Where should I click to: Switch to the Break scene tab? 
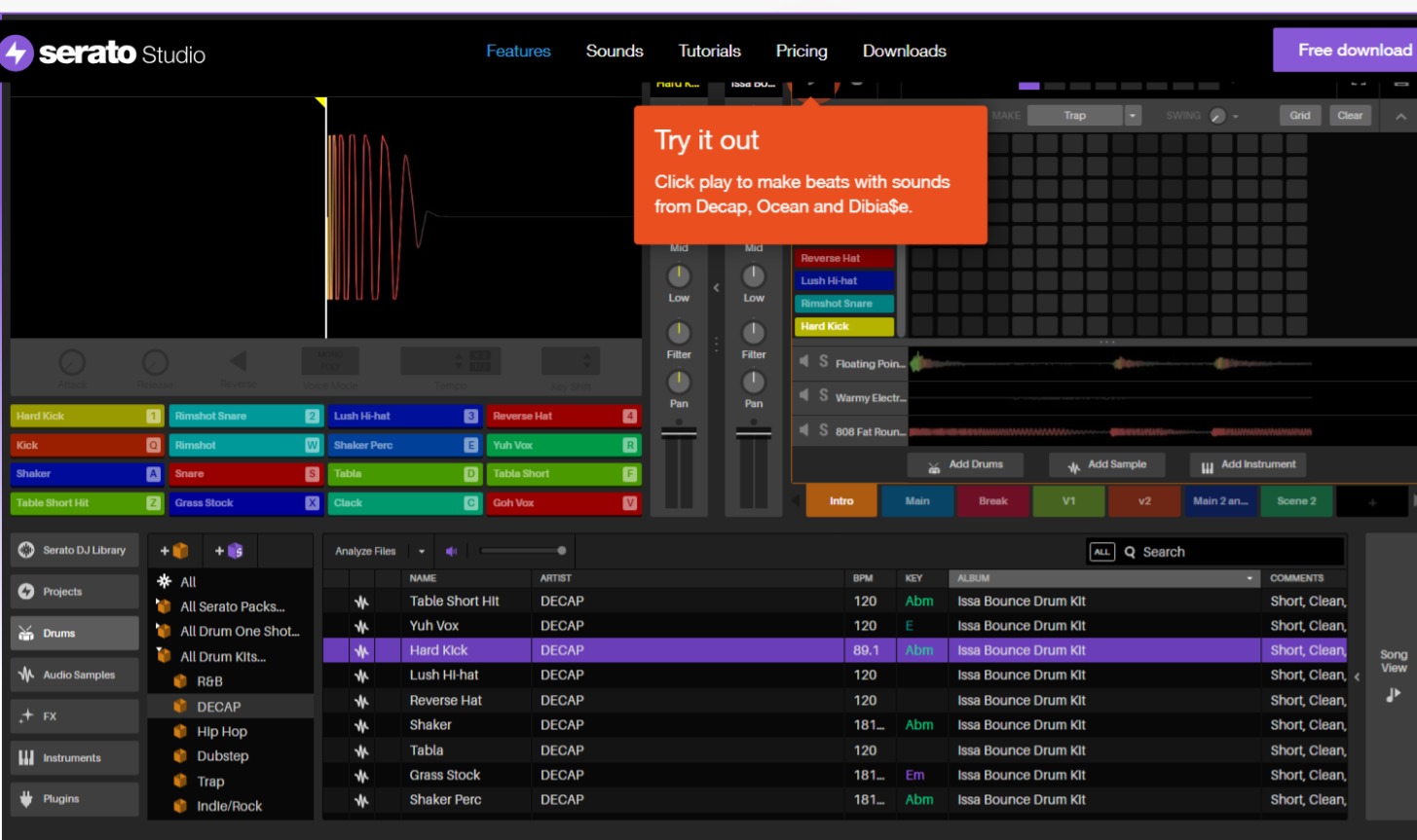993,501
